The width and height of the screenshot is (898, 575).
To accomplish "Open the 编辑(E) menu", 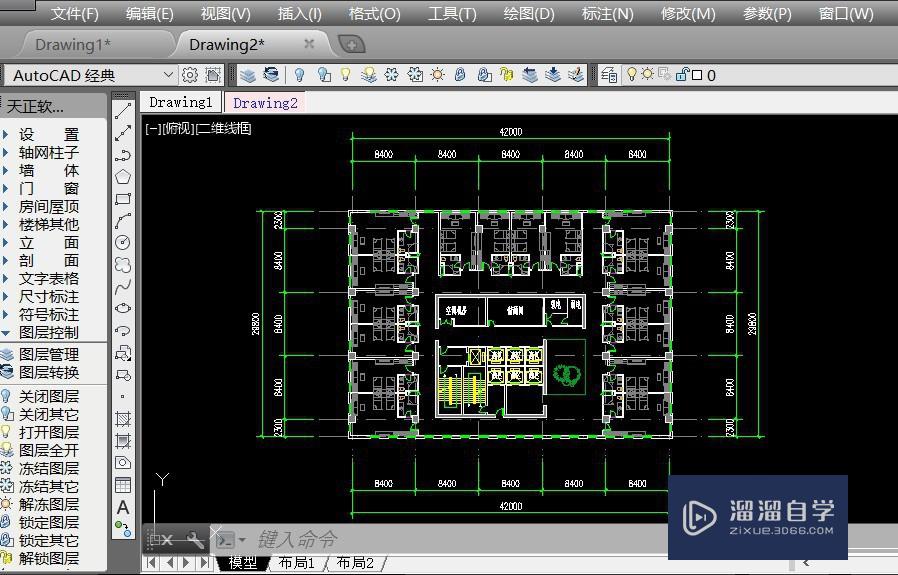I will pos(149,14).
